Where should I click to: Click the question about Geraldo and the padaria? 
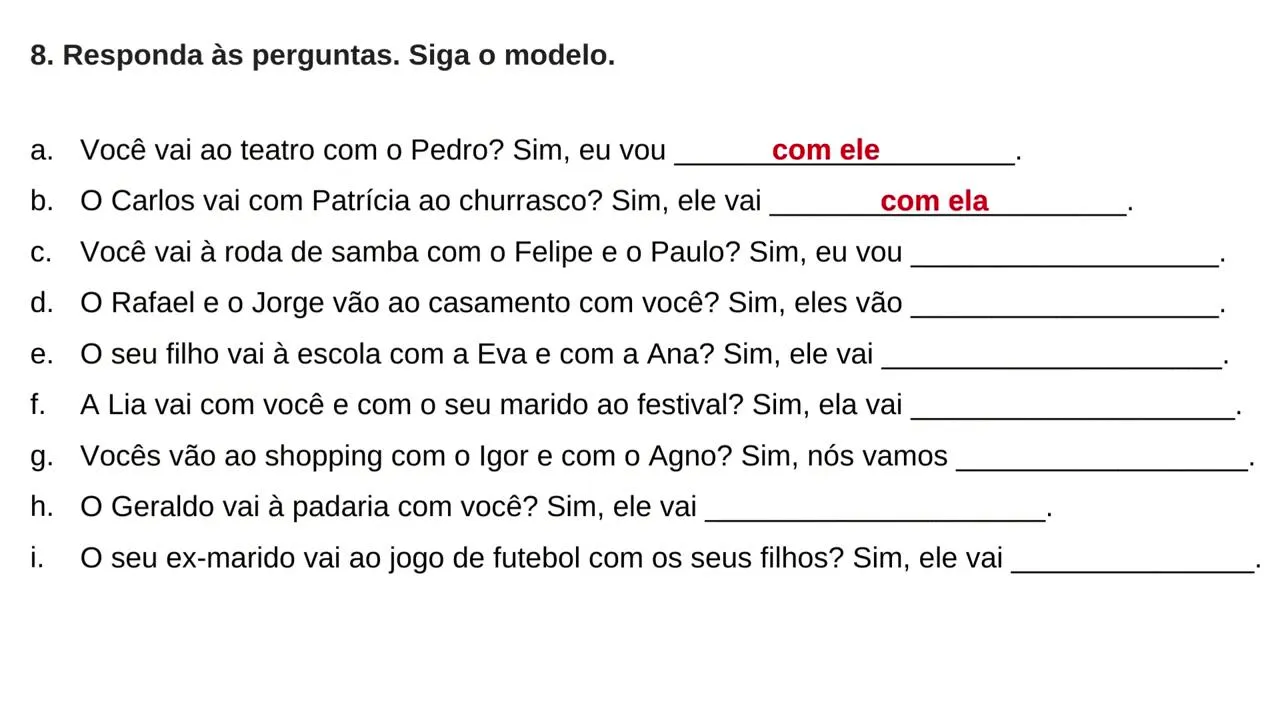tap(309, 508)
